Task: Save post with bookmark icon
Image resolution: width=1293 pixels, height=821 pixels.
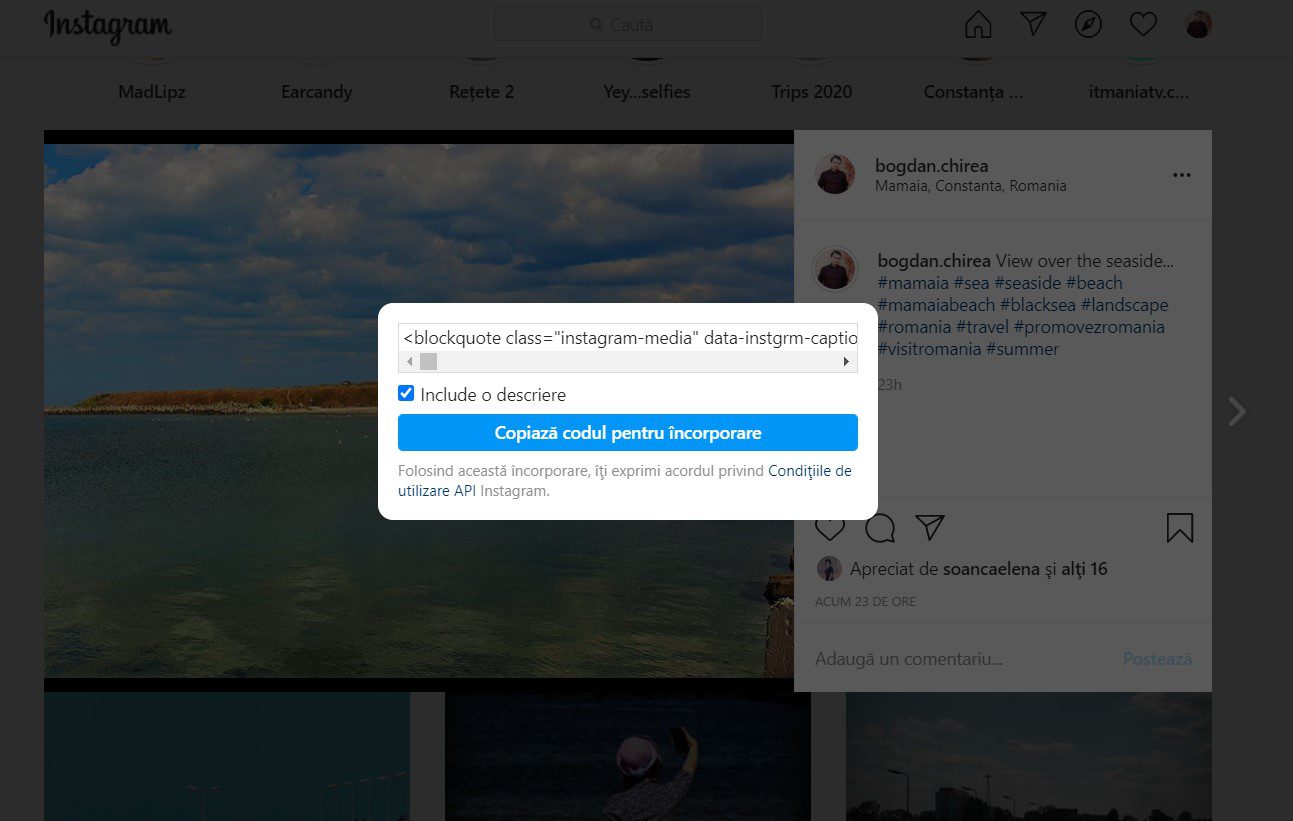Action: coord(1180,528)
